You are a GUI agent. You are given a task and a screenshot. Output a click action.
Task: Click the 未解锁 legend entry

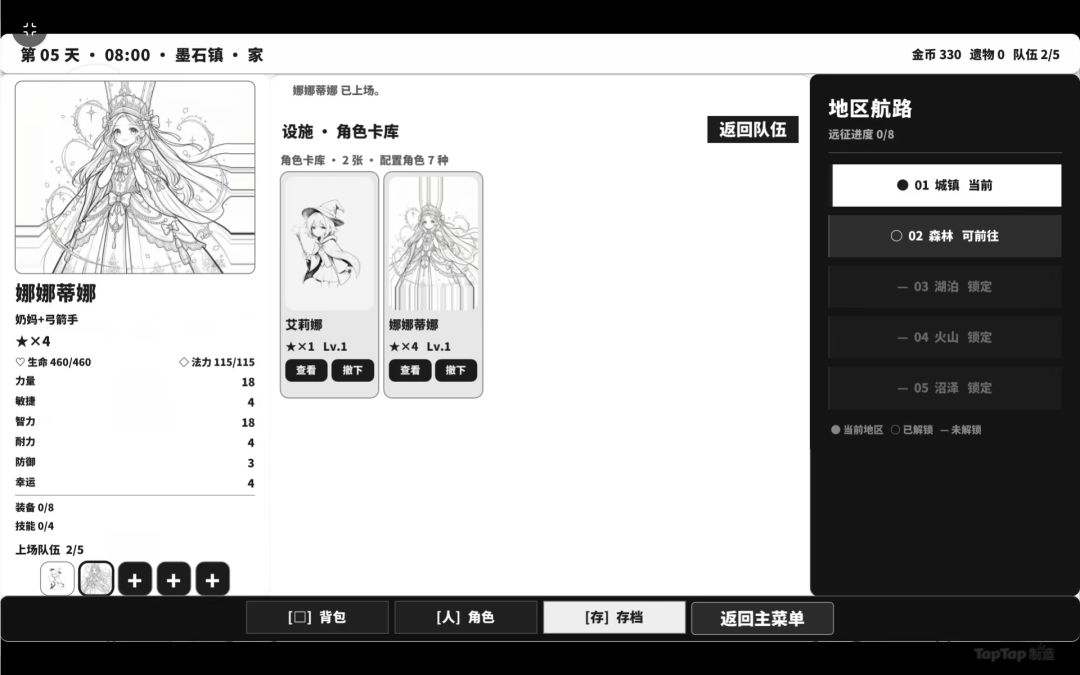[961, 430]
